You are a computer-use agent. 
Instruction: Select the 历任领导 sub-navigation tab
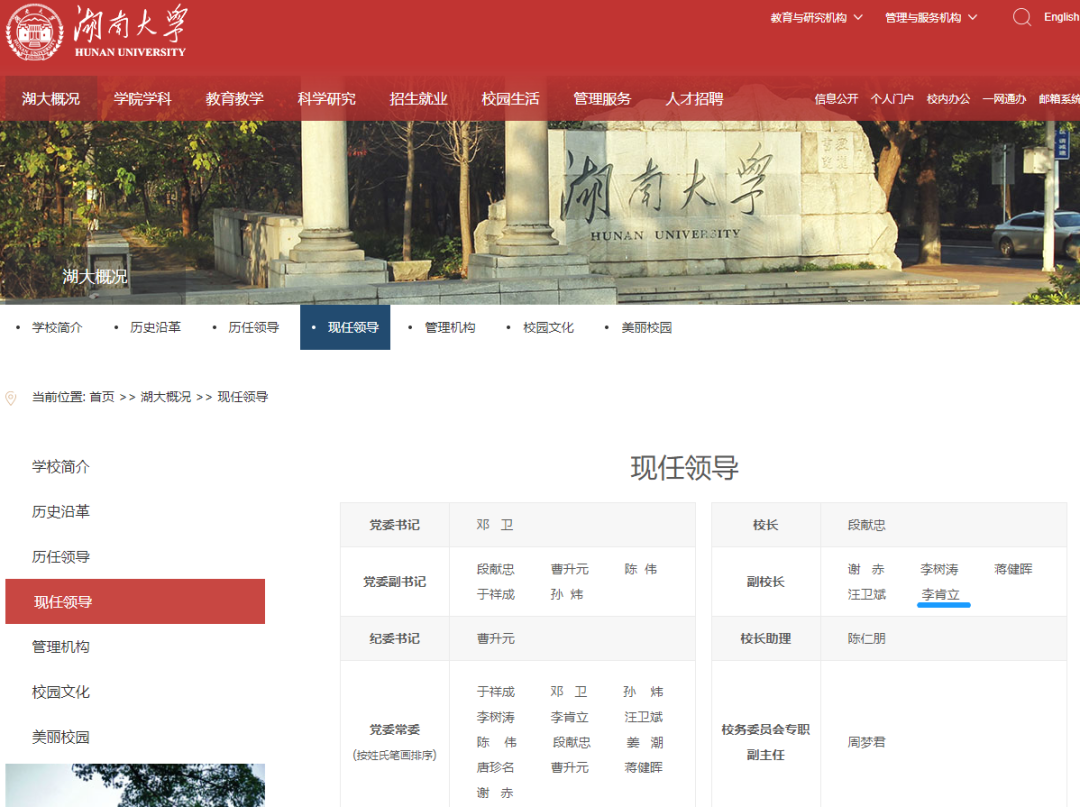tap(253, 328)
